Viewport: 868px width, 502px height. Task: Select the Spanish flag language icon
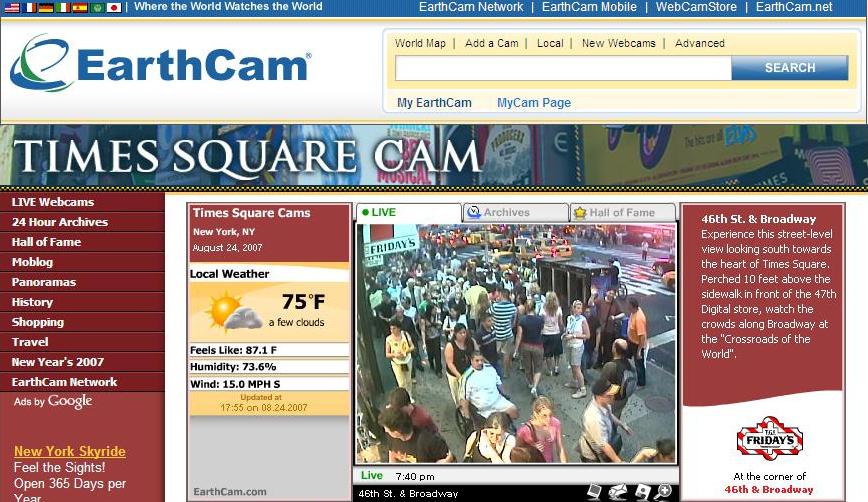(80, 7)
